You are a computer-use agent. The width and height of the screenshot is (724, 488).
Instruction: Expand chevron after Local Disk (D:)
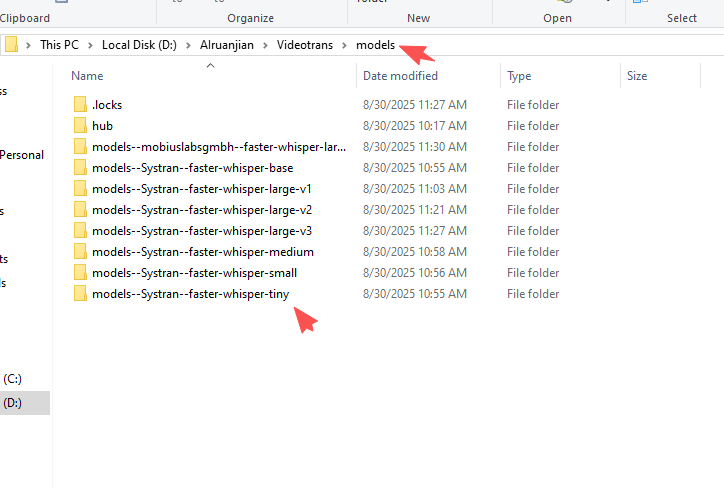188,45
